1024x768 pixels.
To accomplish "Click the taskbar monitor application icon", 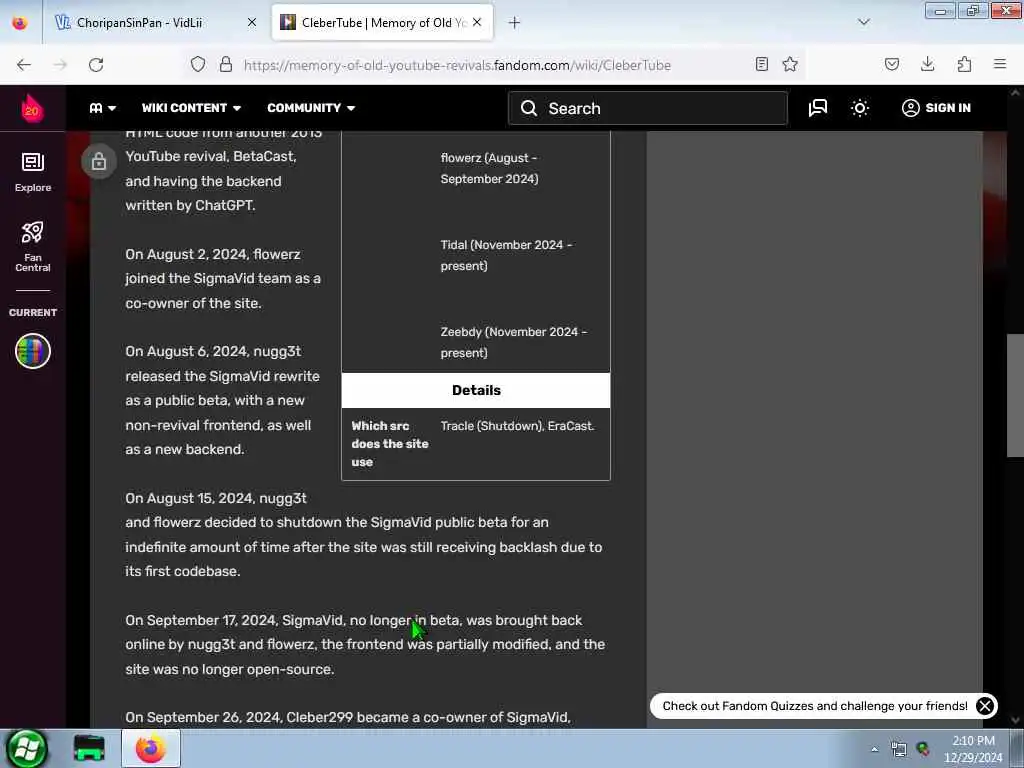I will (89, 748).
